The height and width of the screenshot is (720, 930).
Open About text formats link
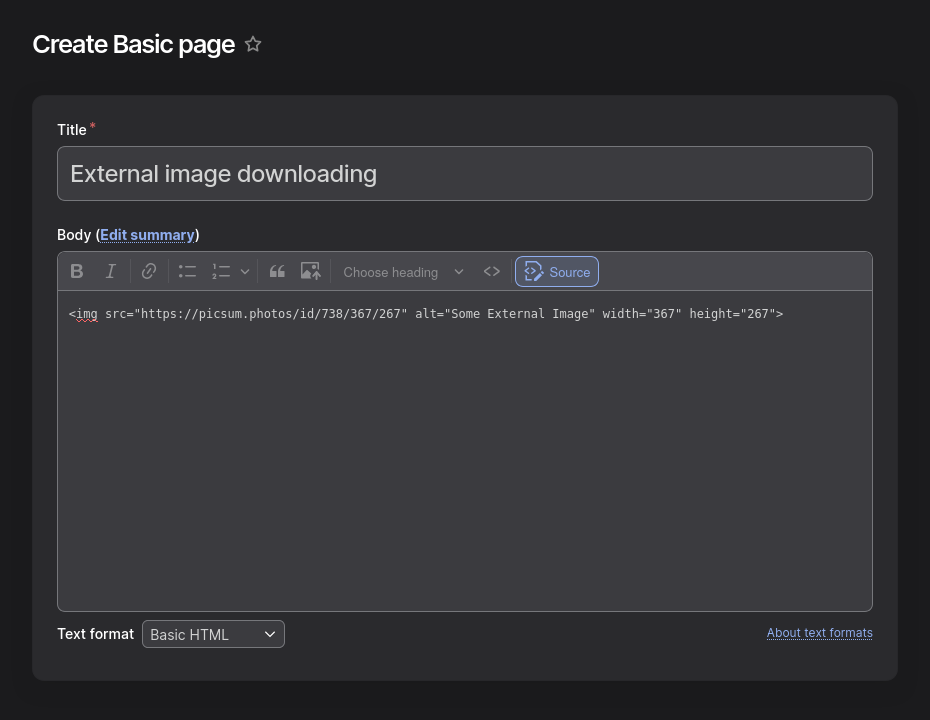819,633
